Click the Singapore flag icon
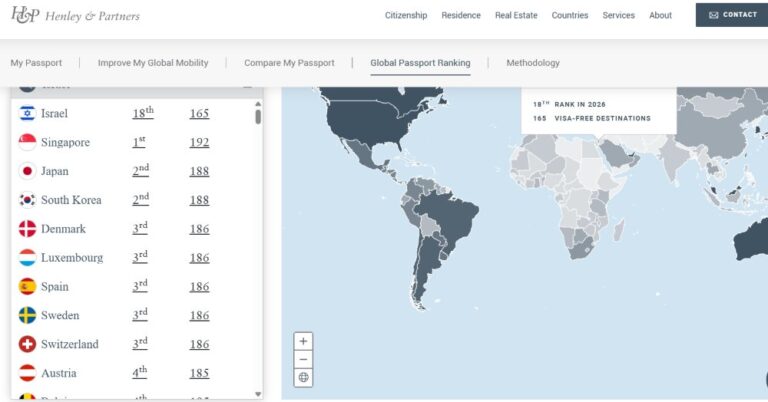The width and height of the screenshot is (768, 402). 27,142
